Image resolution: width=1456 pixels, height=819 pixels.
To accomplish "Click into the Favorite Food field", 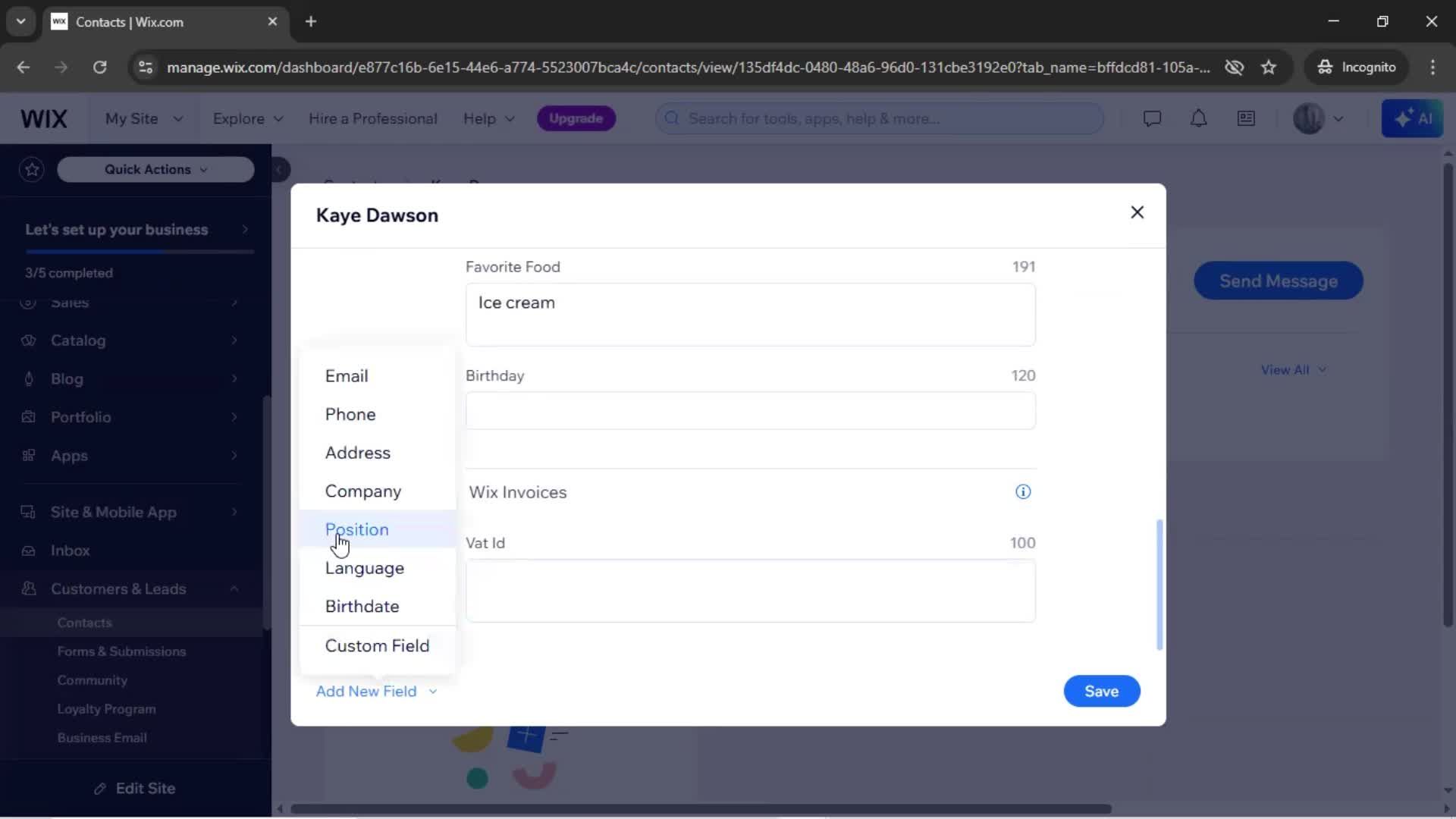I will point(750,315).
